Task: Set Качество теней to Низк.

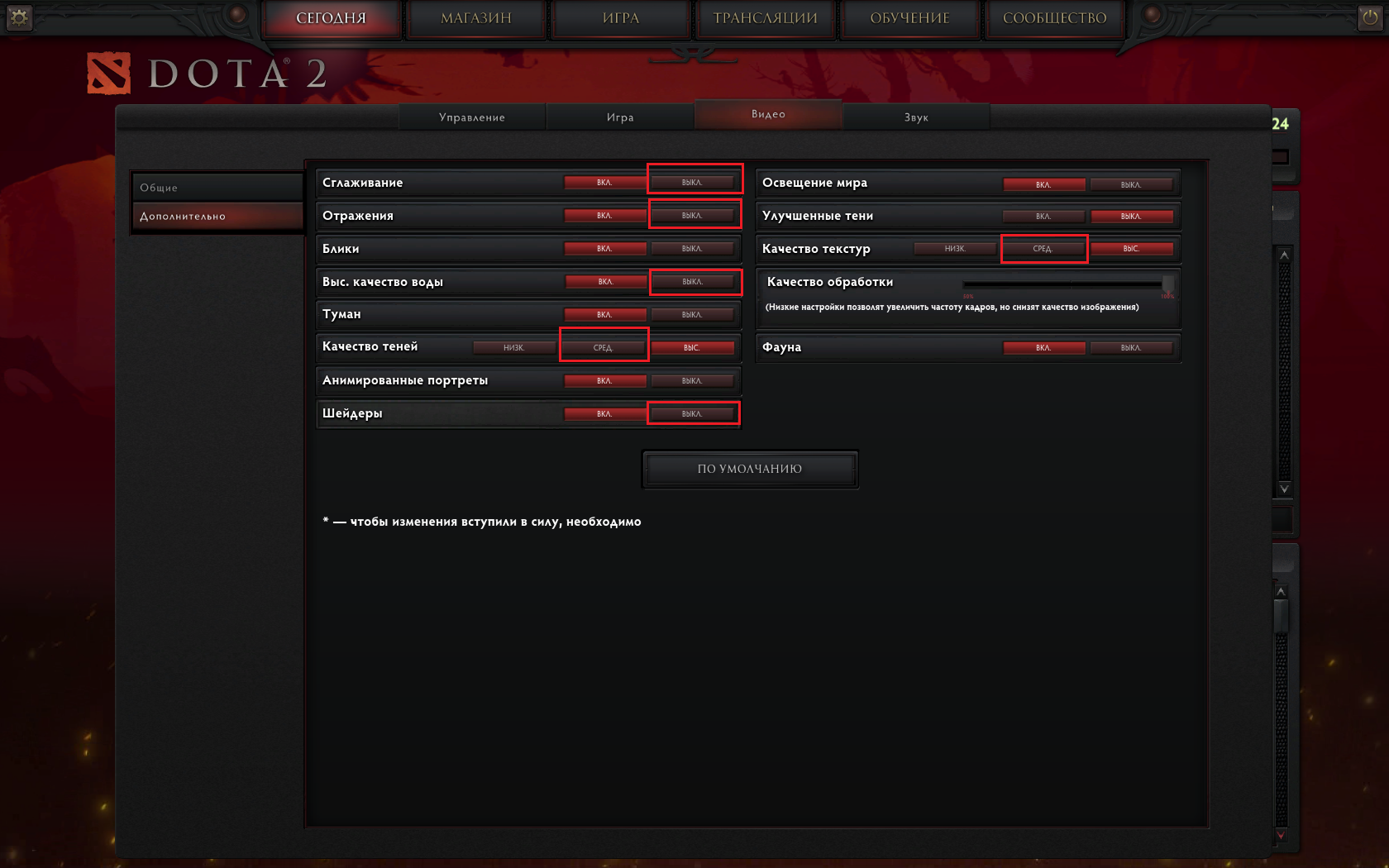Action: point(514,348)
